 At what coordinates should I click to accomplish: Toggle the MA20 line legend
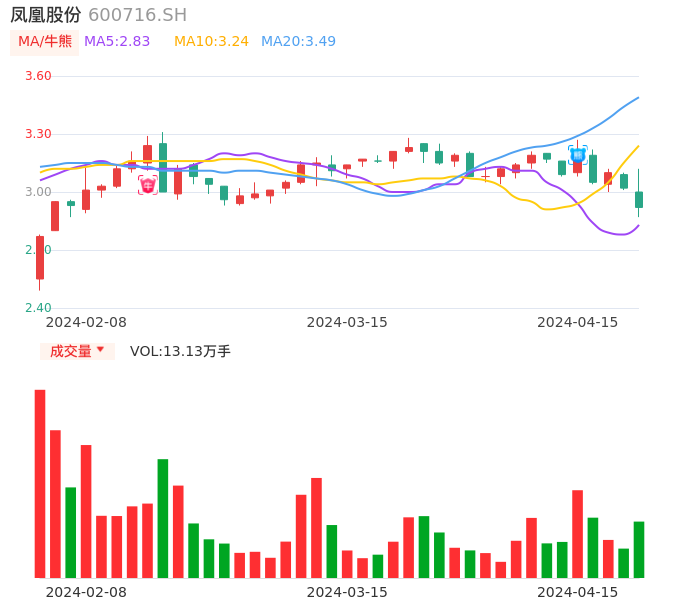[298, 42]
